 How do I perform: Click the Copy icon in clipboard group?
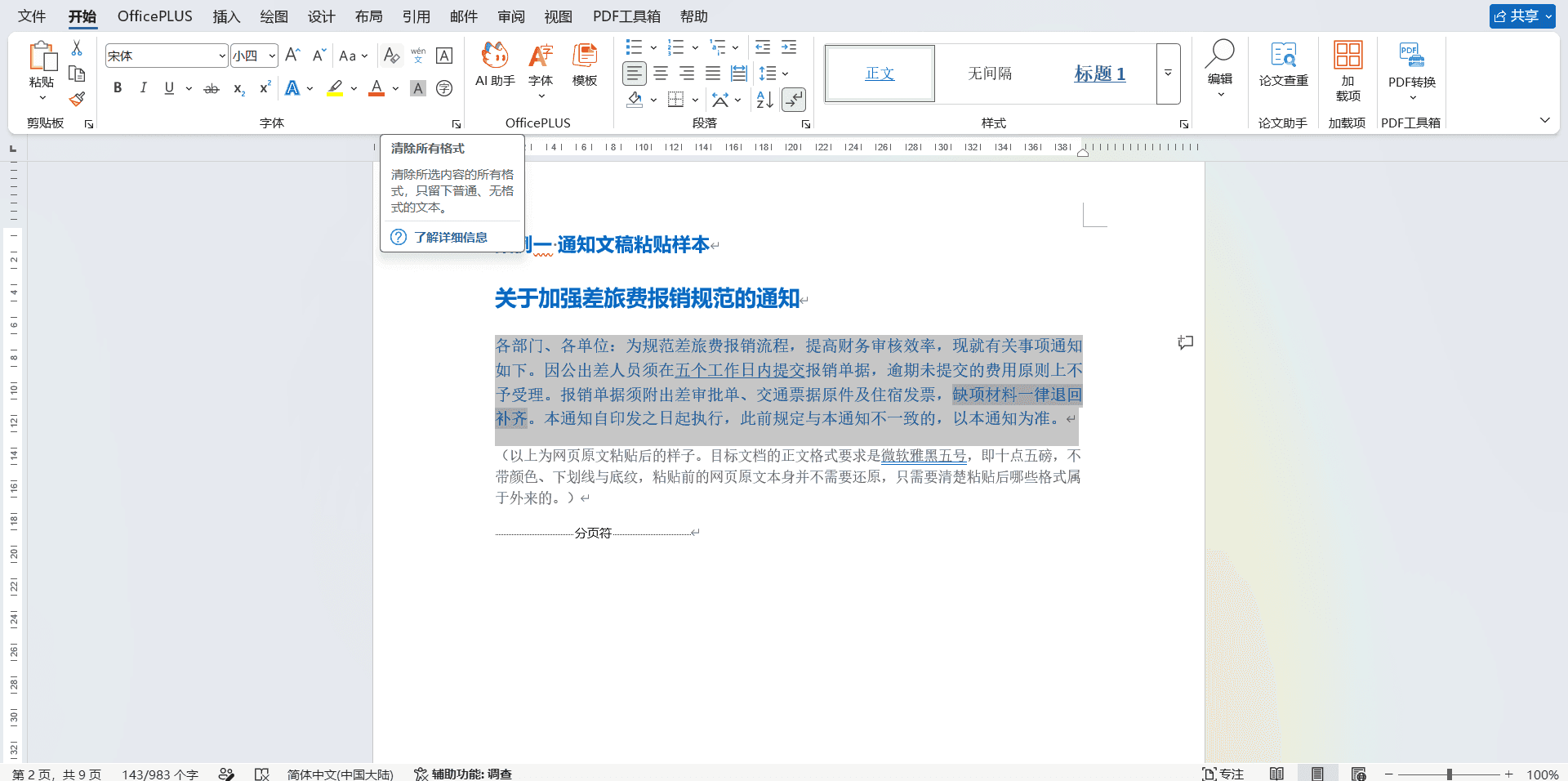77,74
